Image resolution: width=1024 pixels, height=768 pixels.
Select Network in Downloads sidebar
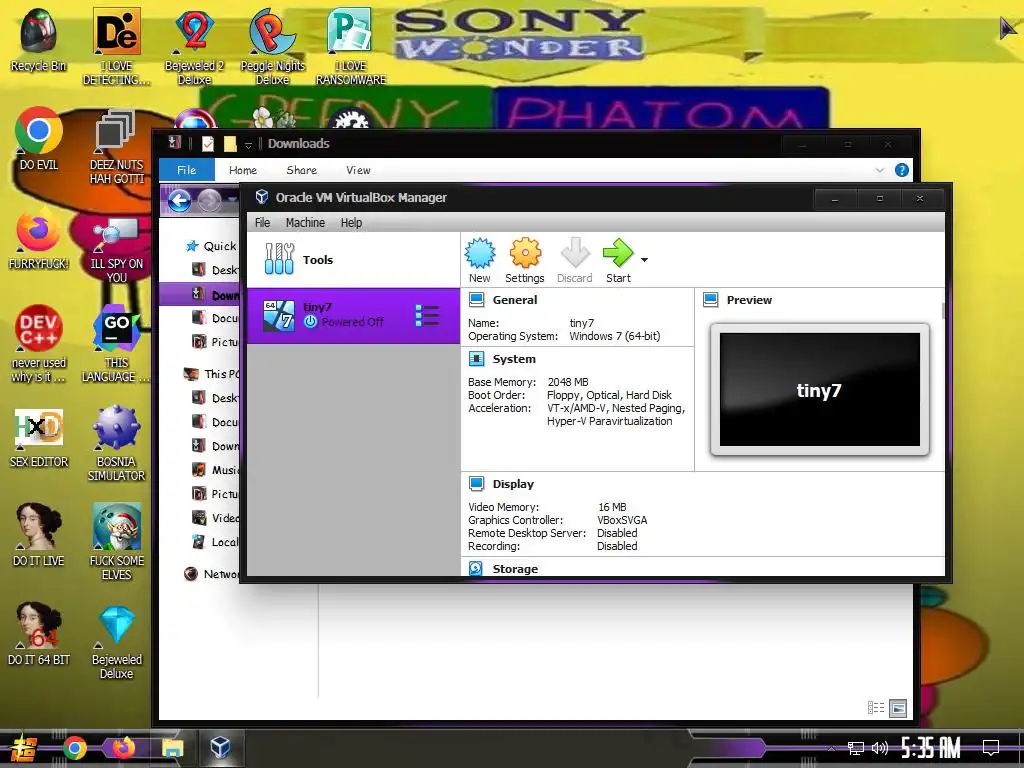tap(212, 574)
